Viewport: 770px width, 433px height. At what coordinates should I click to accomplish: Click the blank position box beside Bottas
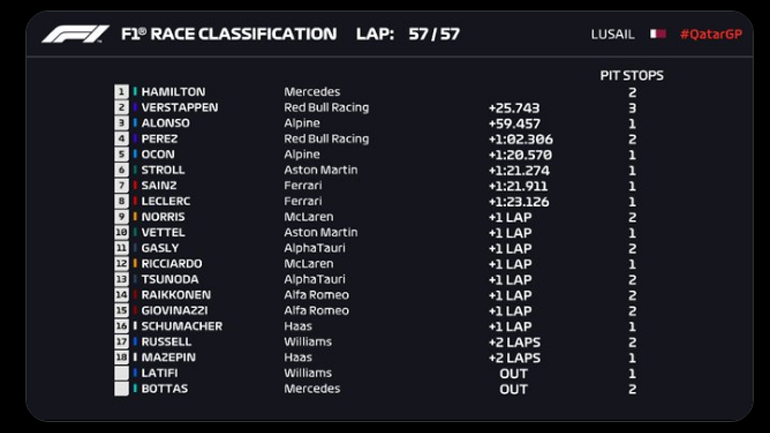point(122,389)
